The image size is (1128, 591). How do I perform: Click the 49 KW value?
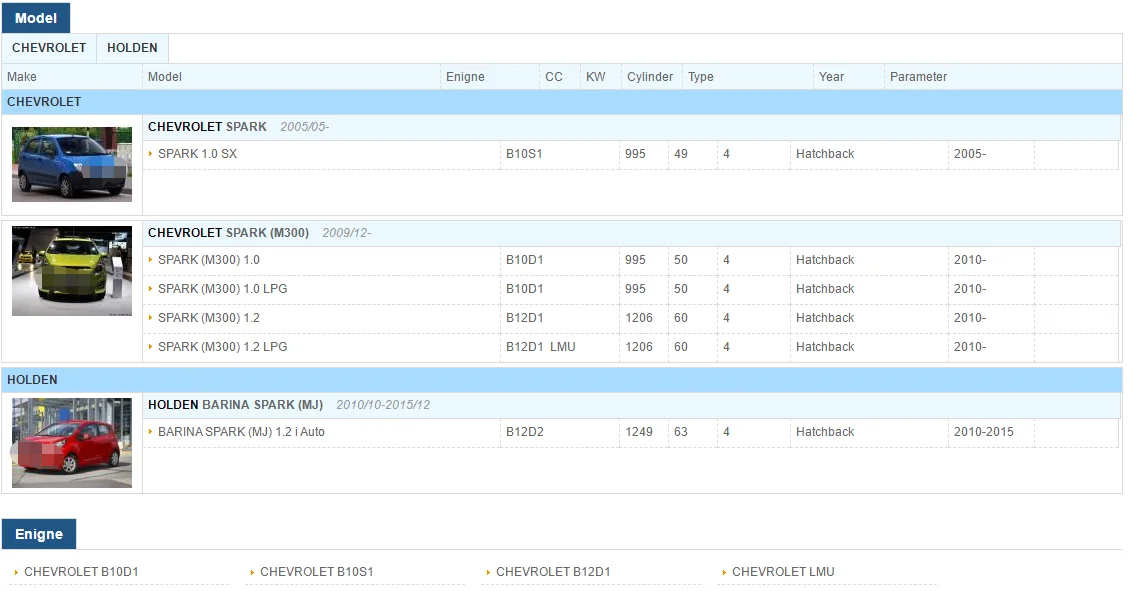681,154
